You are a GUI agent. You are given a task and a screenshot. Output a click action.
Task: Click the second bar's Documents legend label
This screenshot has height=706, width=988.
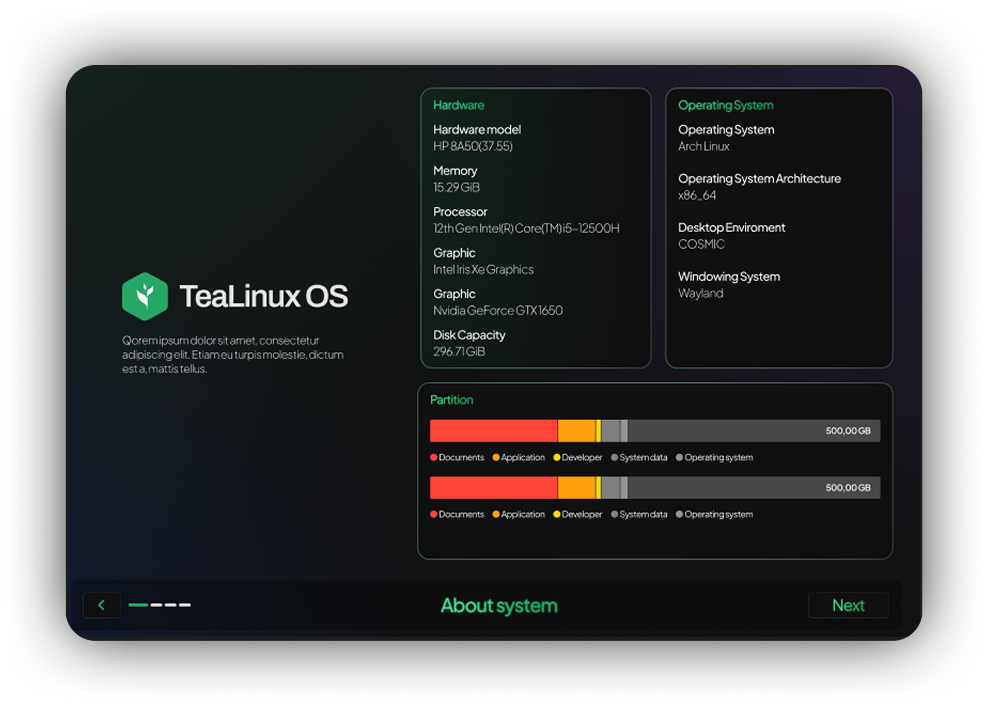click(x=461, y=514)
